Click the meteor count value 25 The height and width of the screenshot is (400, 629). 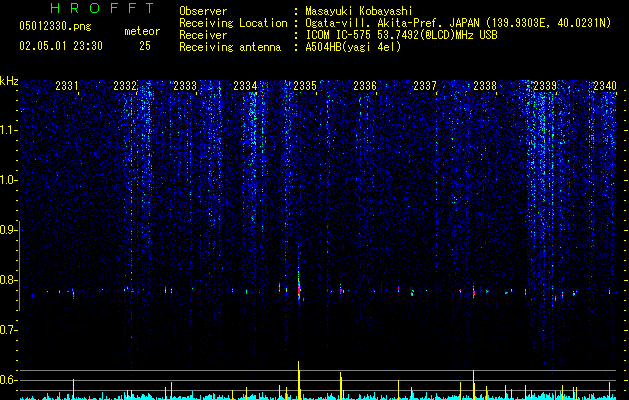(x=145, y=46)
